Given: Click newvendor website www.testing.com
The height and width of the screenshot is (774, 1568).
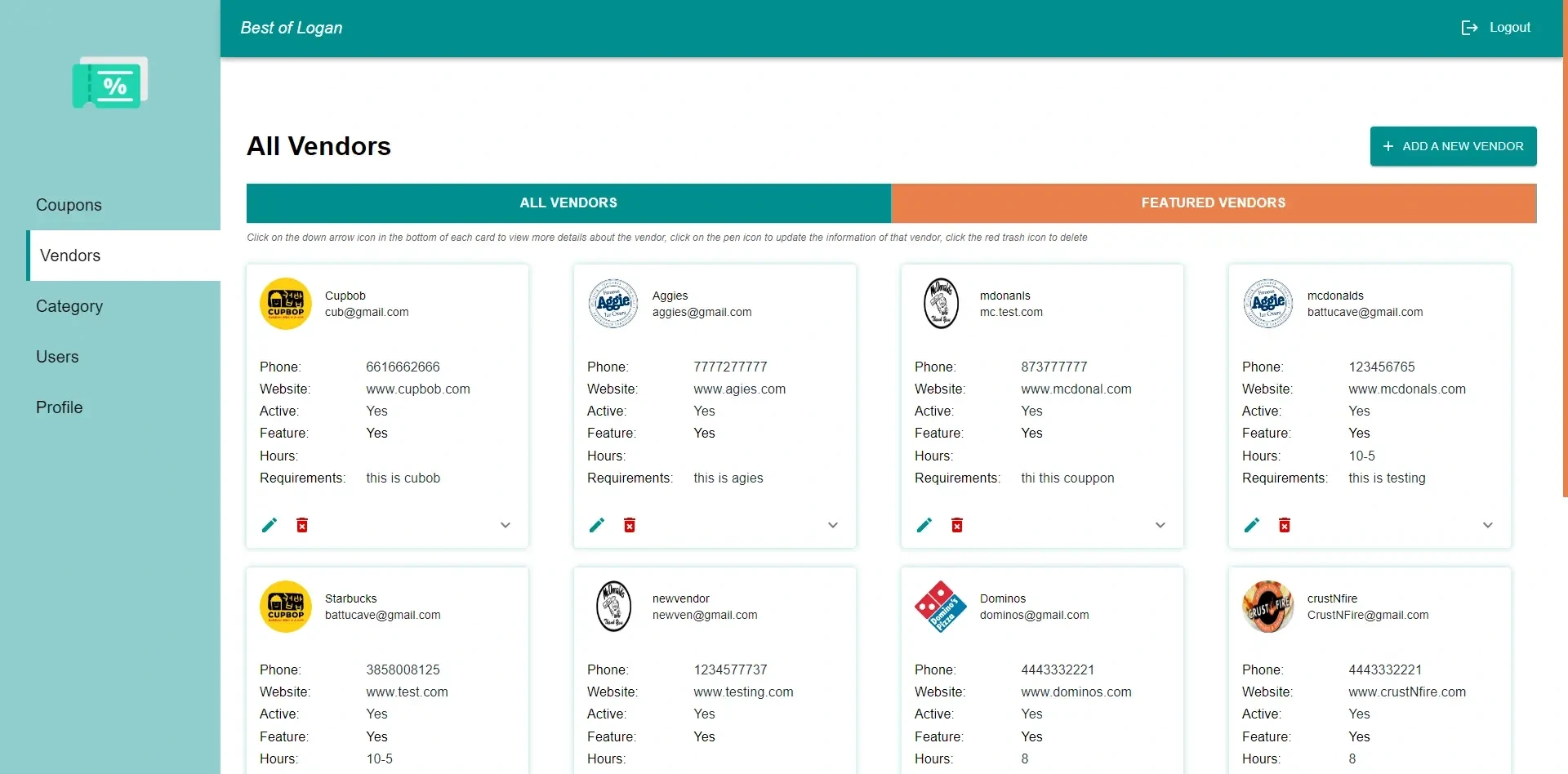Looking at the screenshot, I should (x=743, y=692).
